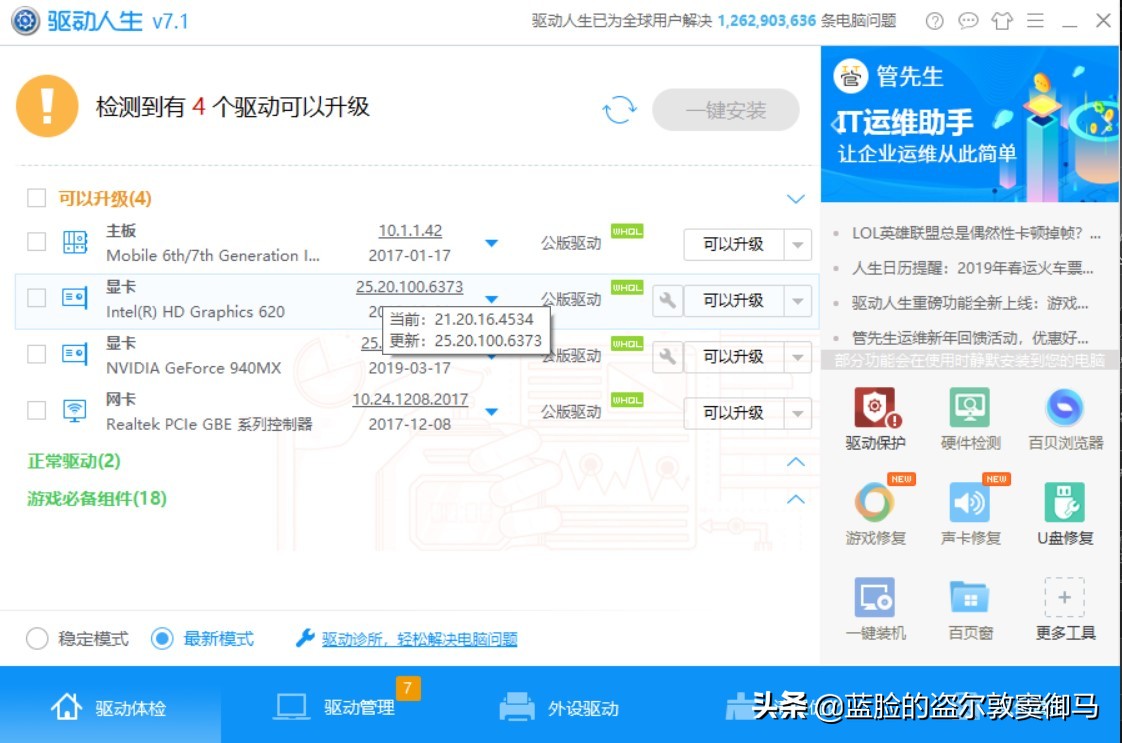1122x743 pixels.
Task: Collapse the 可以升级(4) section
Action: pyautogui.click(x=794, y=197)
